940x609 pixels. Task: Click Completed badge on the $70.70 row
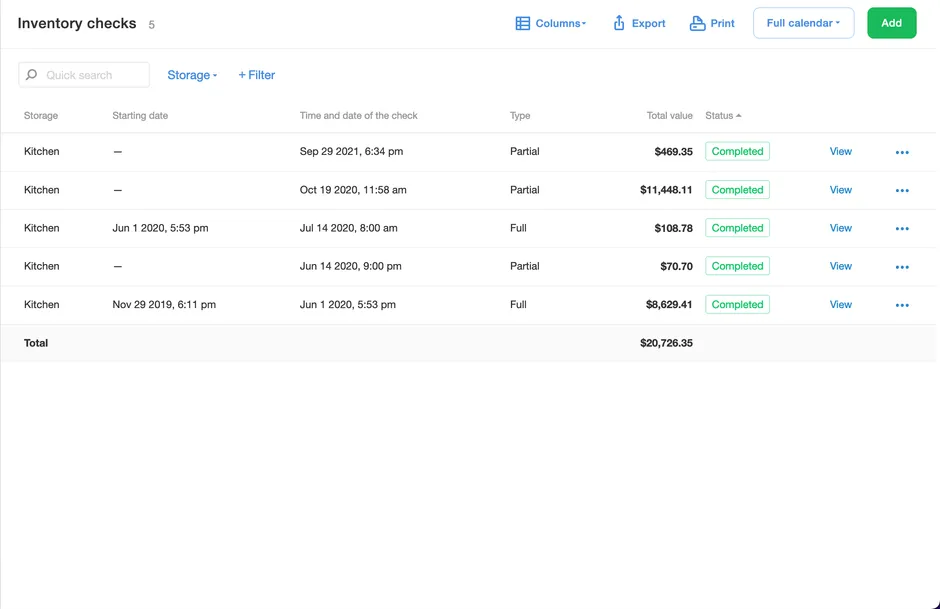(737, 266)
